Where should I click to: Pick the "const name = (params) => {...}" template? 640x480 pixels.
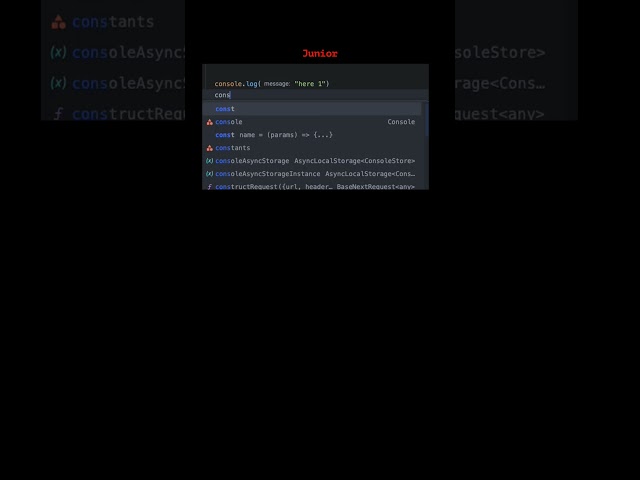311,135
